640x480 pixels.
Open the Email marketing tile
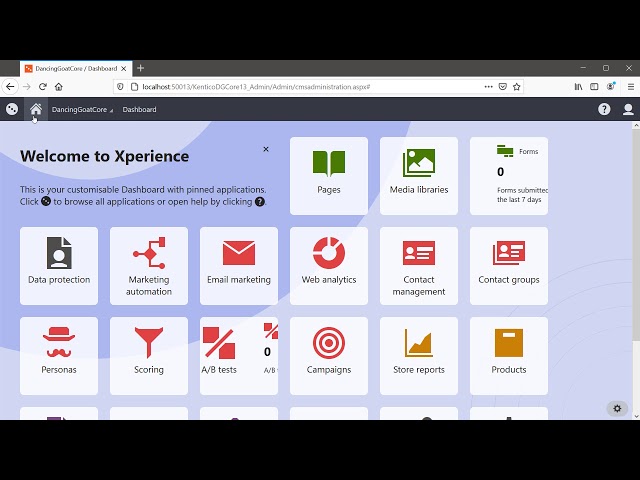[239, 266]
